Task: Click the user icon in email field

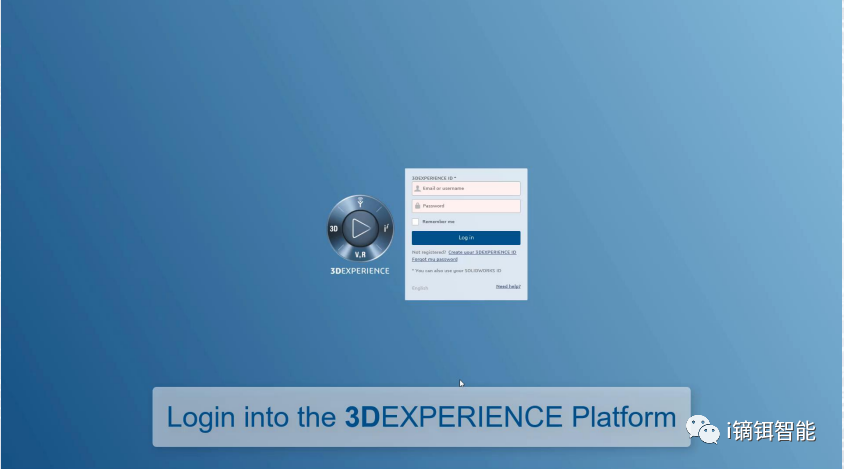Action: click(x=417, y=188)
